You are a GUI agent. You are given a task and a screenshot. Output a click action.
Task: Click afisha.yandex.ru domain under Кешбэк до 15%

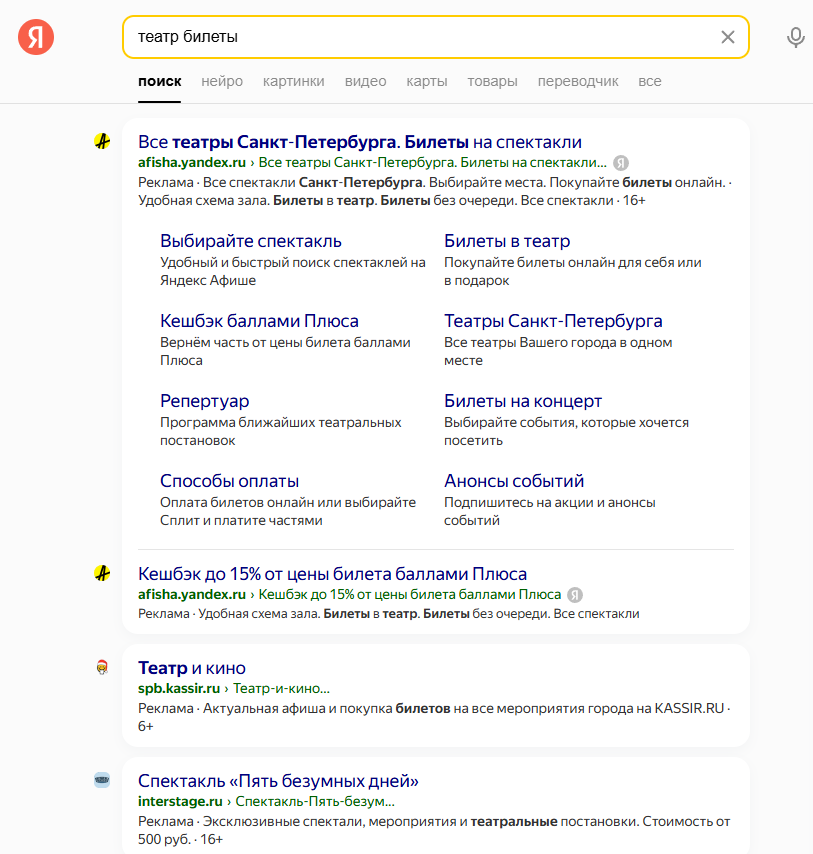pyautogui.click(x=192, y=595)
